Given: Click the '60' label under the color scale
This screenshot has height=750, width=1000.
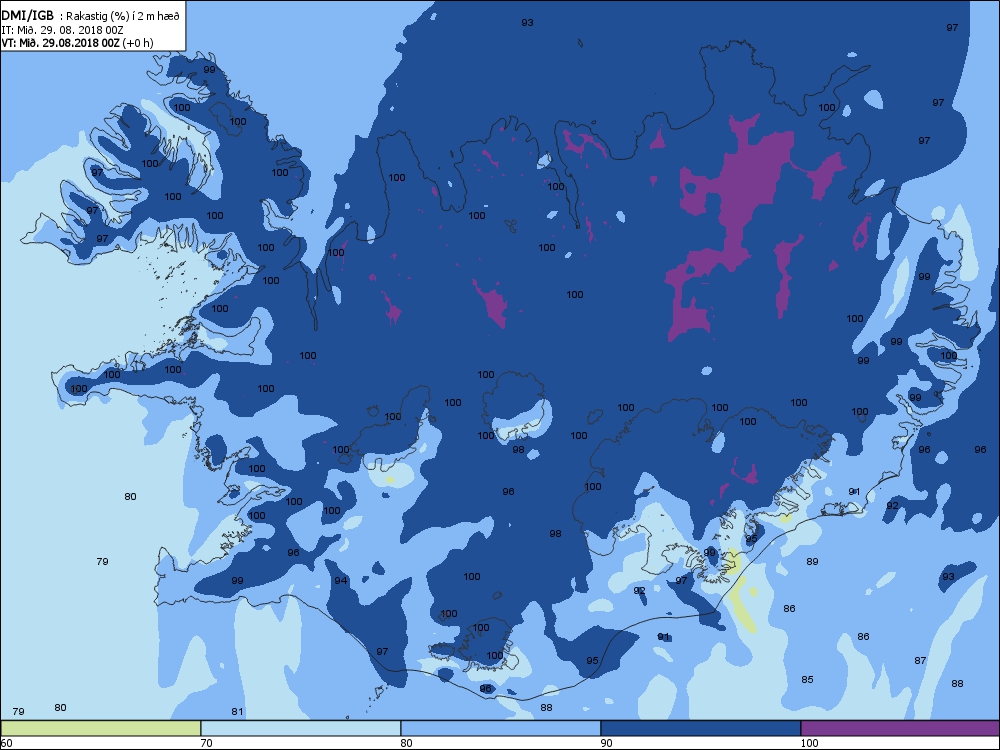Looking at the screenshot, I should [x=6, y=743].
